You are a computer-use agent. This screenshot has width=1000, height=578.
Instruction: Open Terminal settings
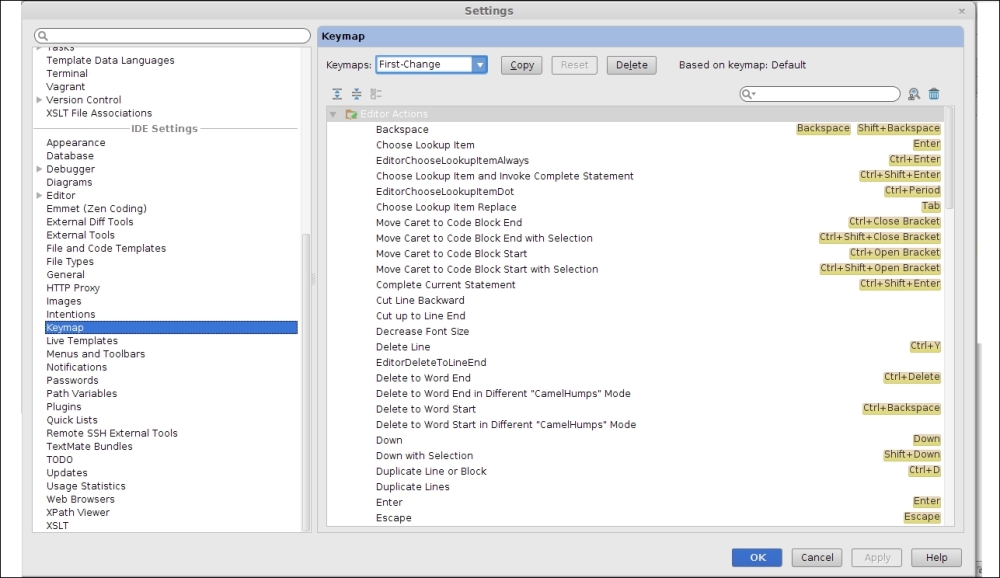66,73
